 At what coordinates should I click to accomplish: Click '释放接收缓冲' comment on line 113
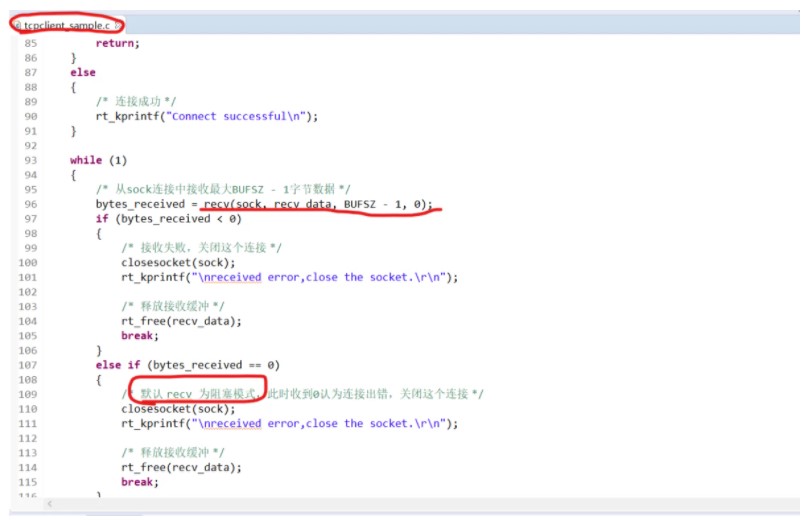[x=172, y=453]
